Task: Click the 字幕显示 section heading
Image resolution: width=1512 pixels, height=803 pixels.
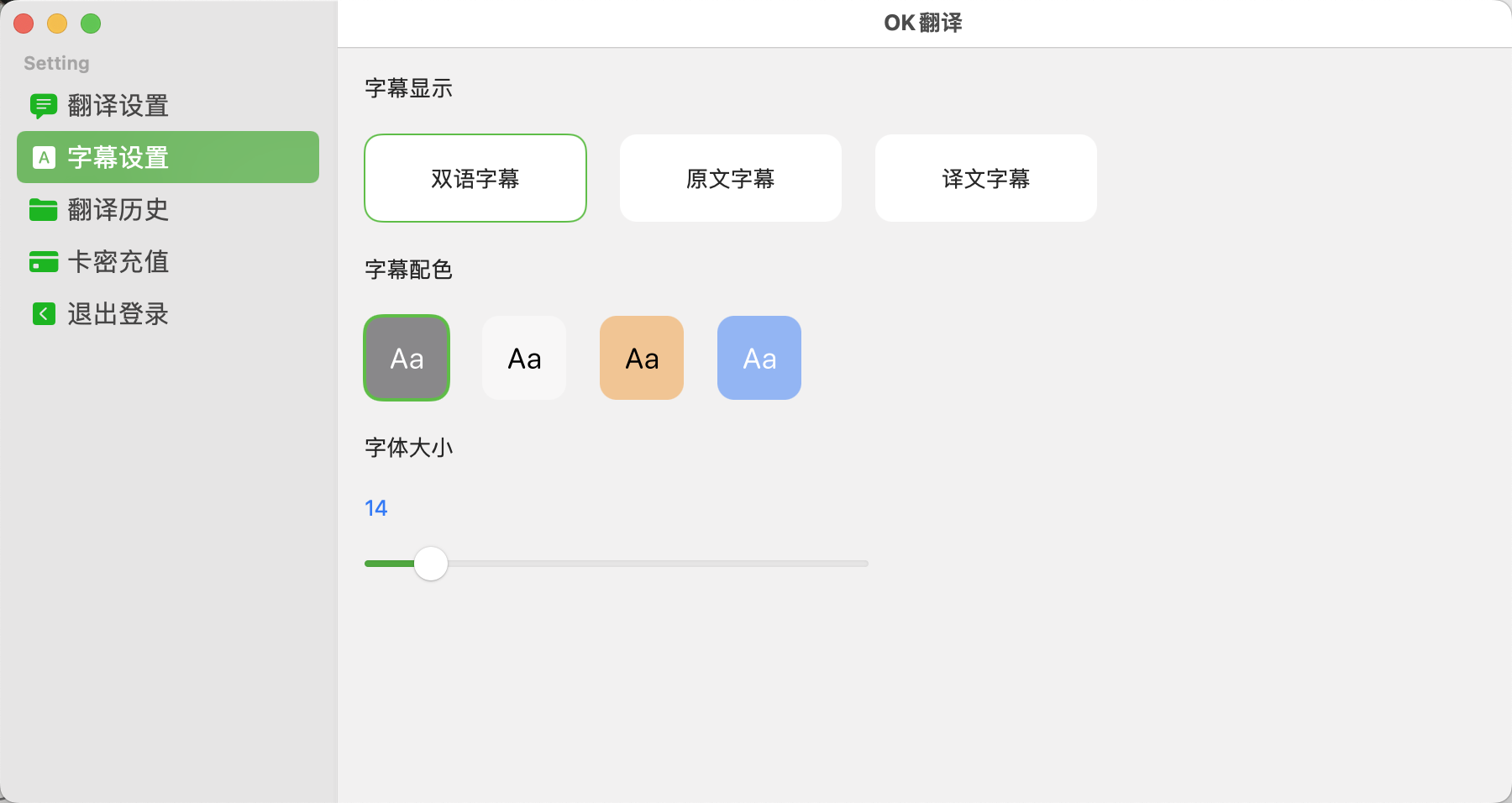Action: point(408,88)
